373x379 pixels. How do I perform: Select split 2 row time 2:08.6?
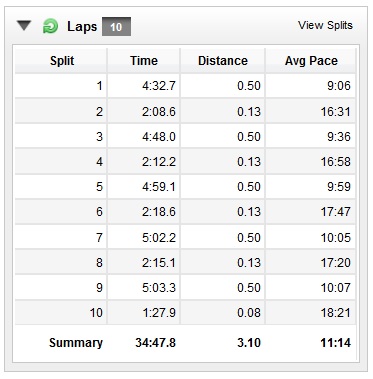[159, 112]
